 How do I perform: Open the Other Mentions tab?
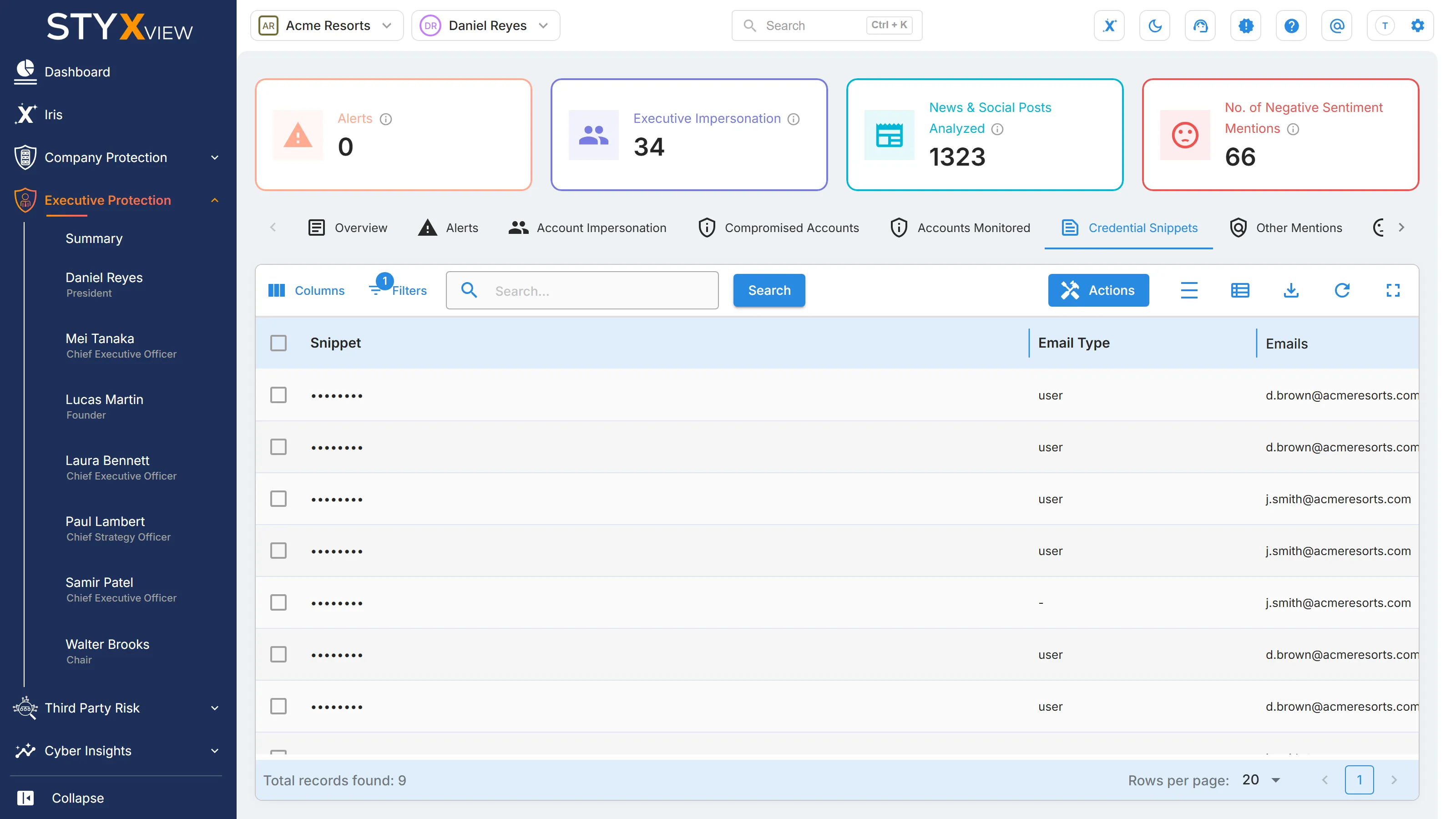[x=1286, y=228]
